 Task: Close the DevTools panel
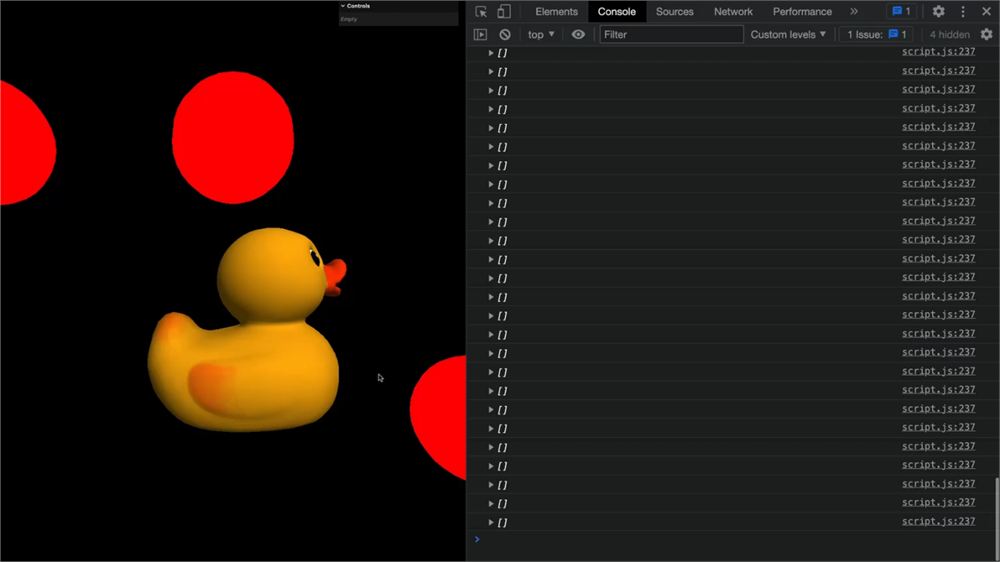point(986,11)
